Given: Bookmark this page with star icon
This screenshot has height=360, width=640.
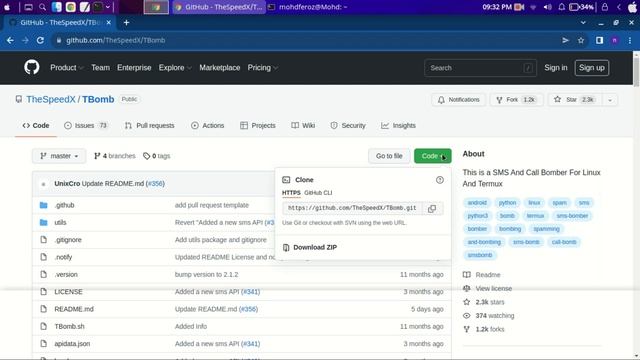Looking at the screenshot, I should coord(581,40).
